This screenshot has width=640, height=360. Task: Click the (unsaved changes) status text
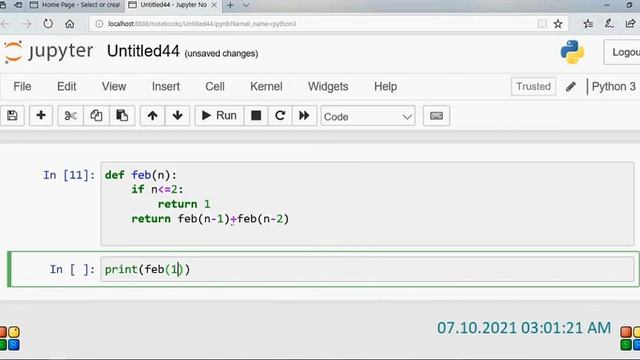221,53
